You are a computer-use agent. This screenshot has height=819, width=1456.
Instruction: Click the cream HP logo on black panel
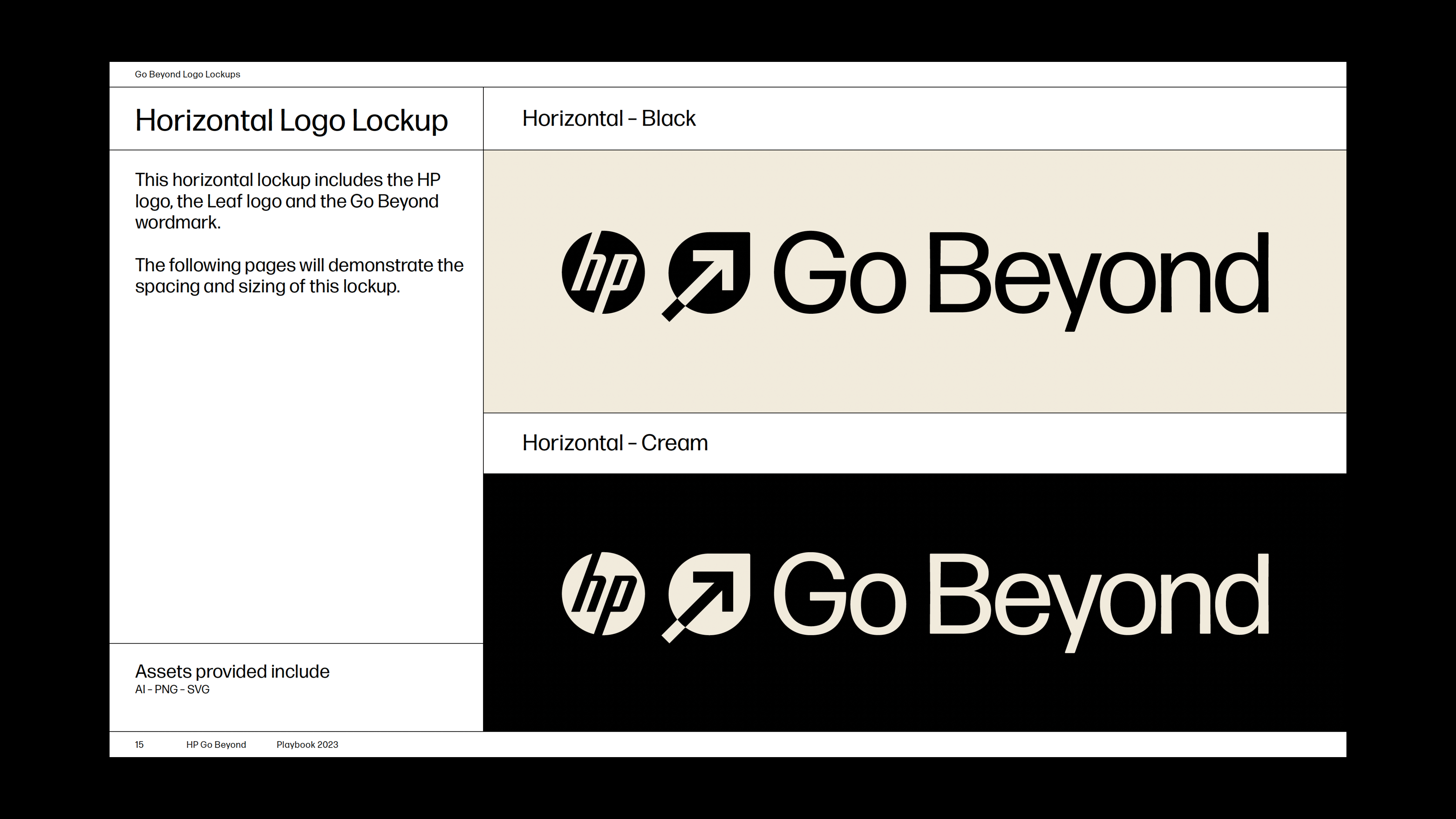click(603, 593)
